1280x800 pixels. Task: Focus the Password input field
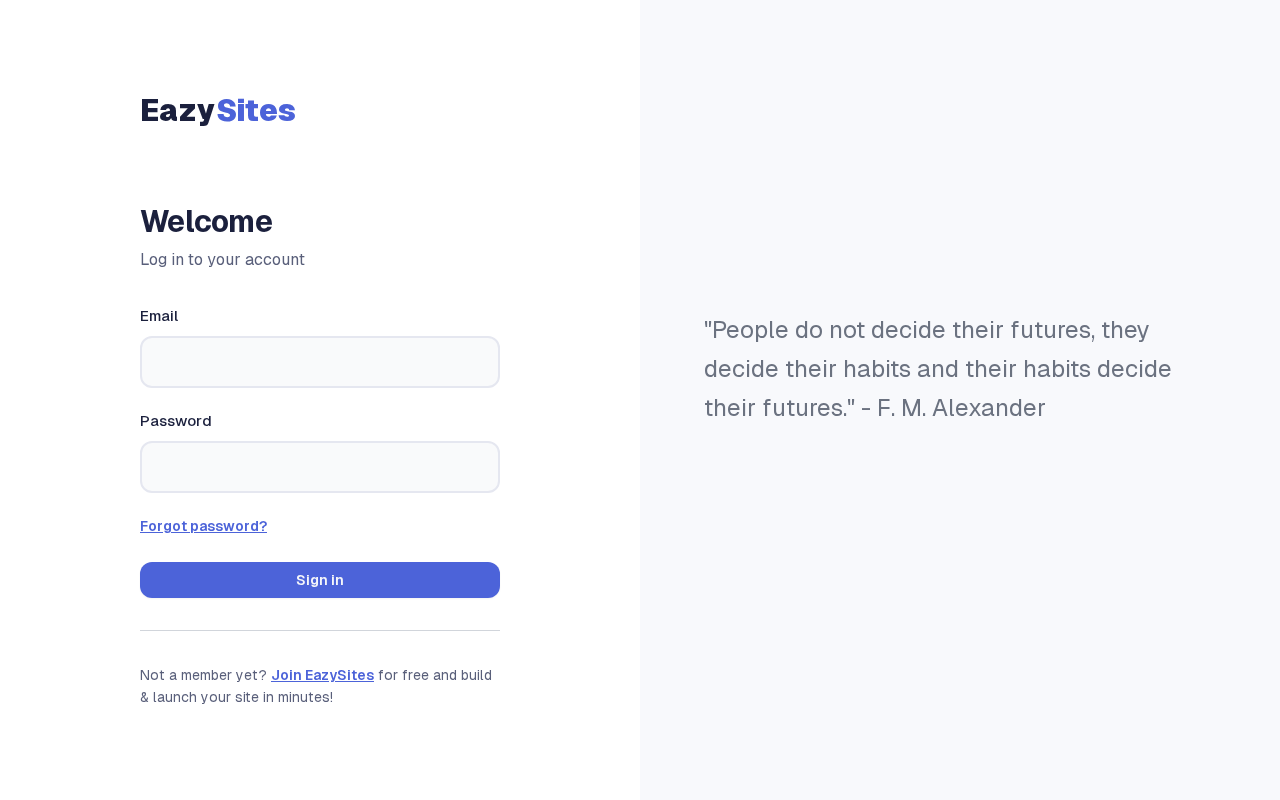(x=320, y=467)
